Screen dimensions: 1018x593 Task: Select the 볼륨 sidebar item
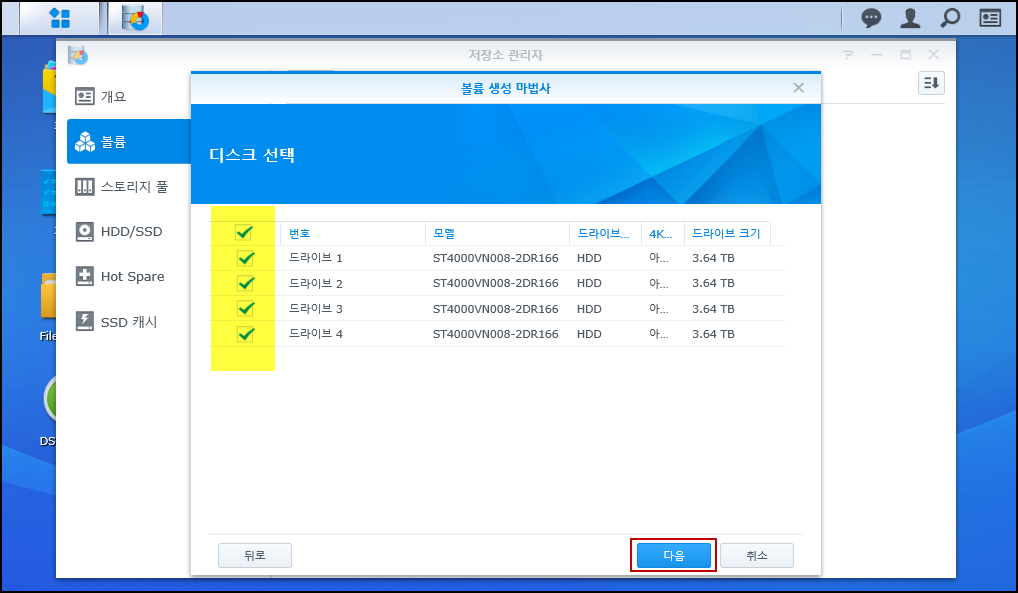click(129, 142)
